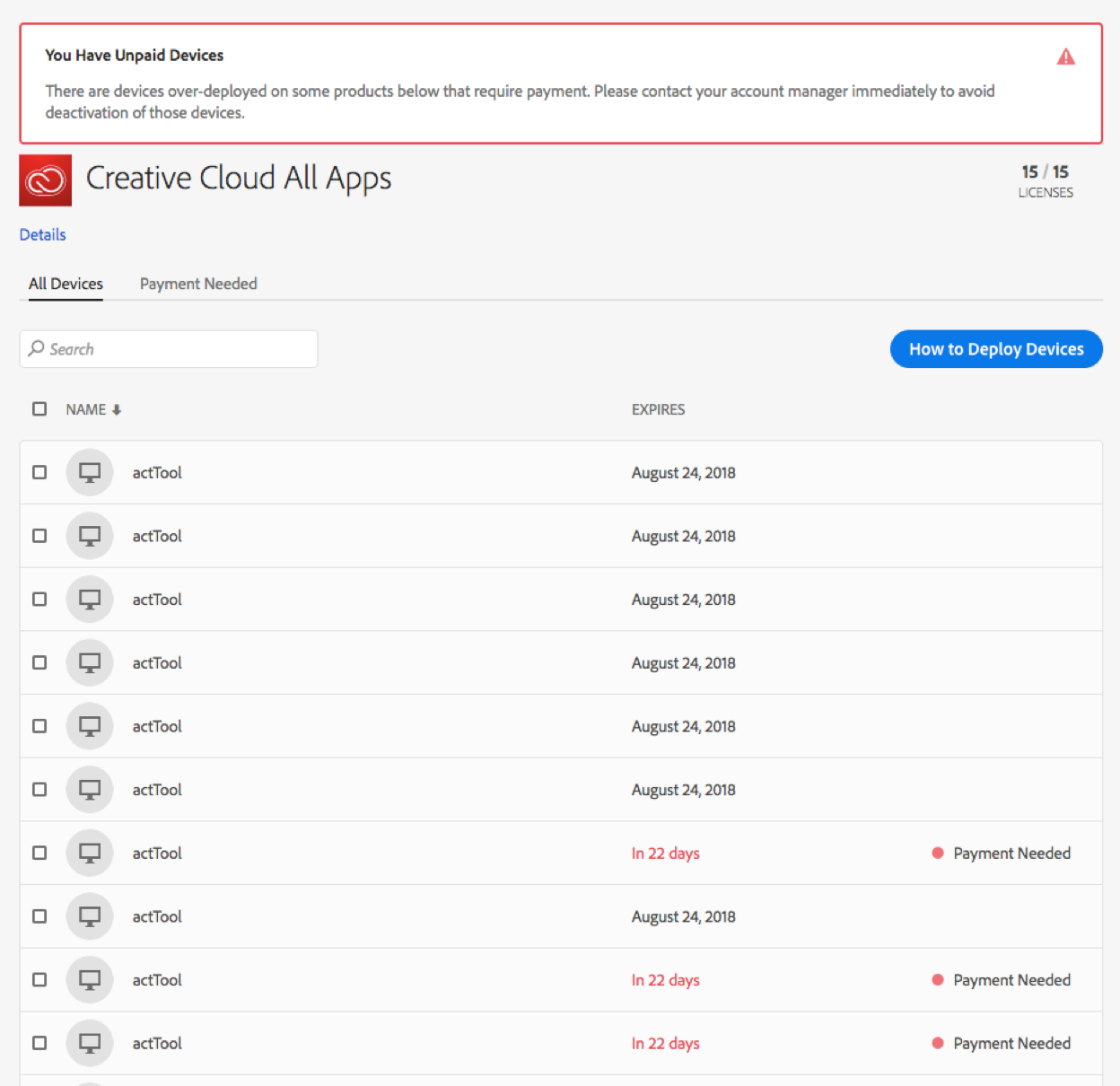Select the first device expiring 'In 22 days'
The width and height of the screenshot is (1120, 1086).
click(39, 853)
